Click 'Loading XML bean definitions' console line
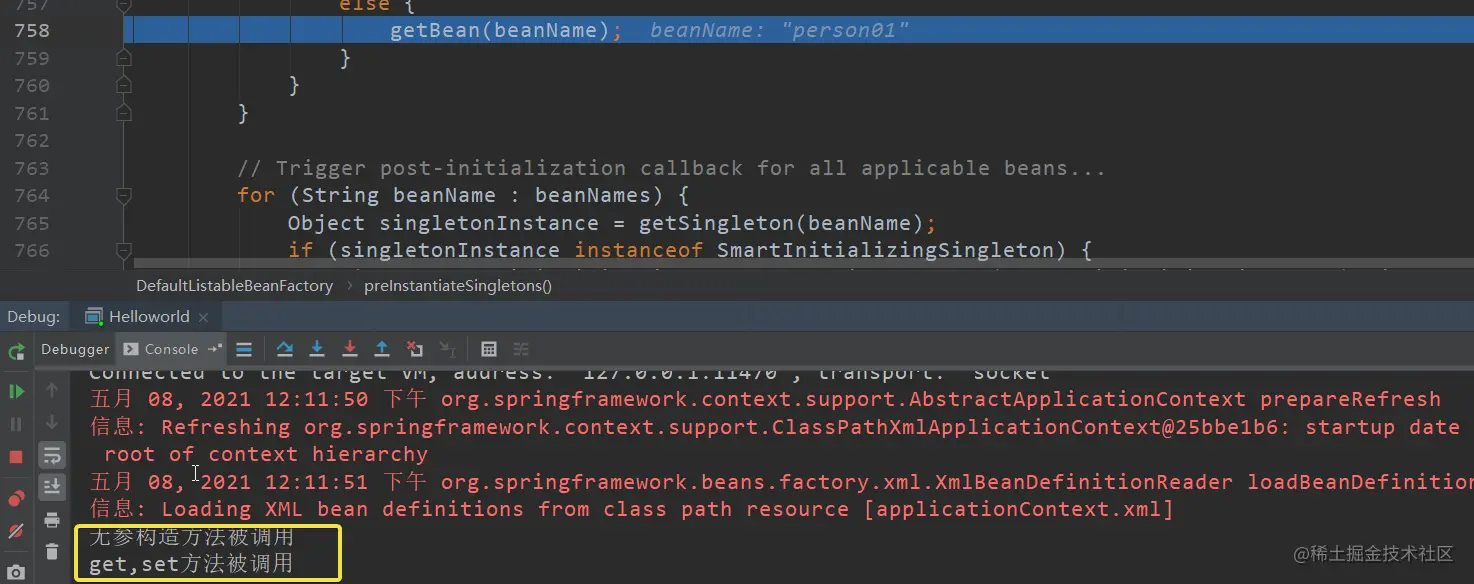The height and width of the screenshot is (584, 1474). coord(632,509)
